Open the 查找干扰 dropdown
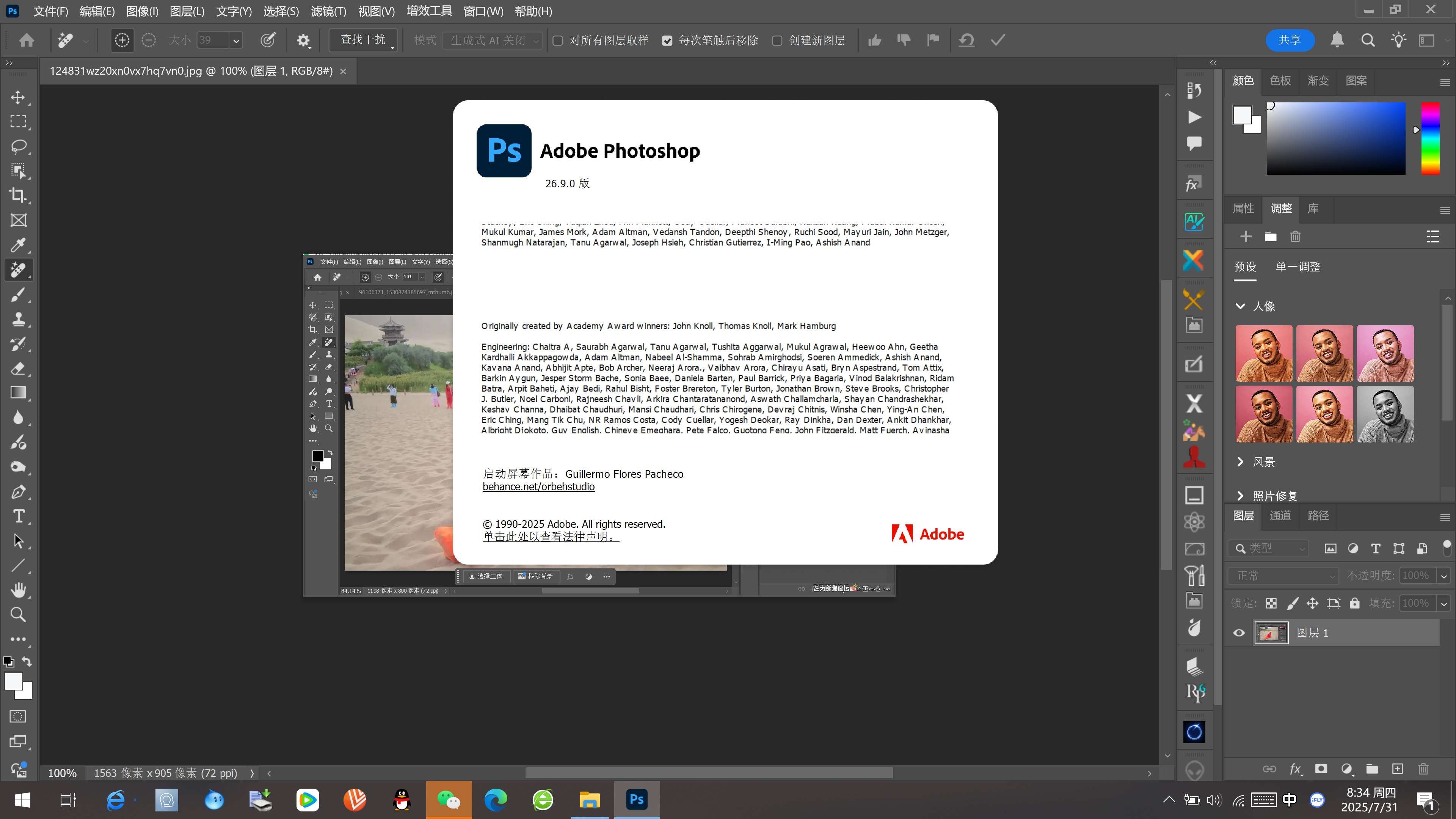 [x=363, y=40]
